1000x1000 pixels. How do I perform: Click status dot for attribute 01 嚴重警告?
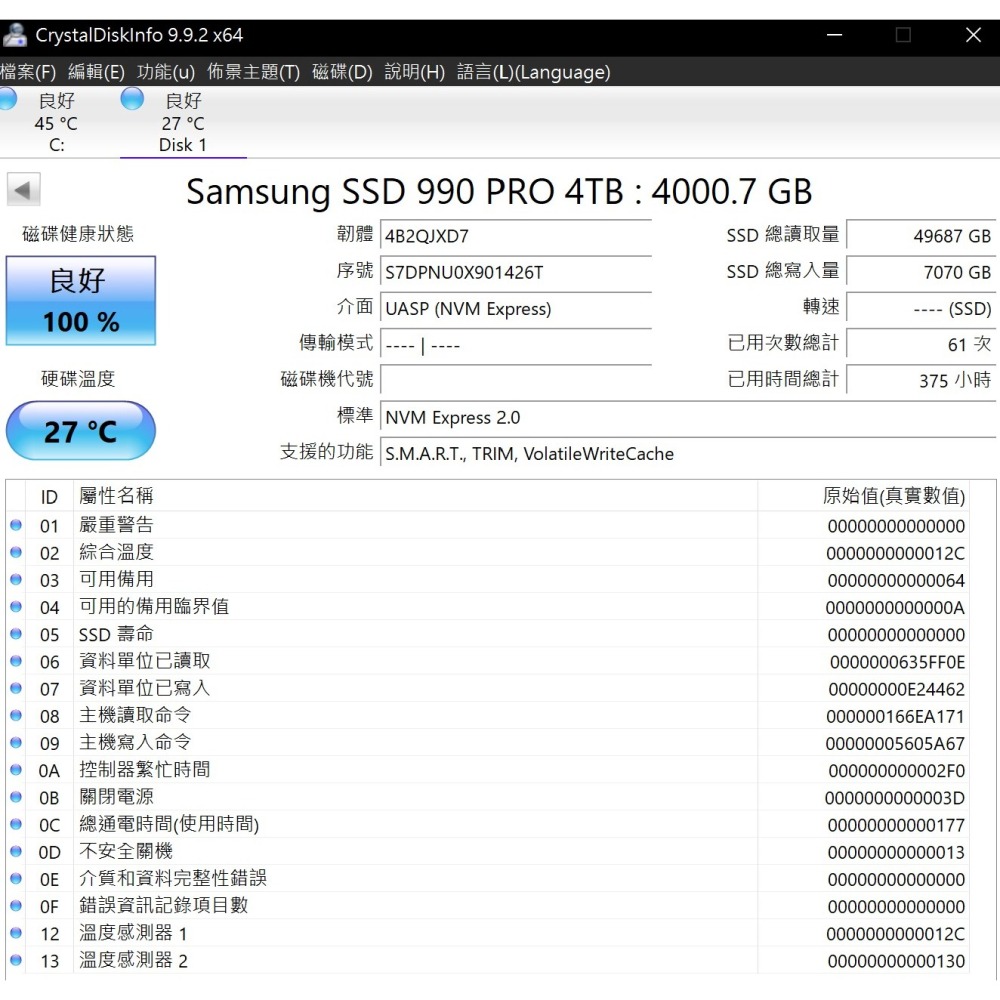click(x=16, y=525)
